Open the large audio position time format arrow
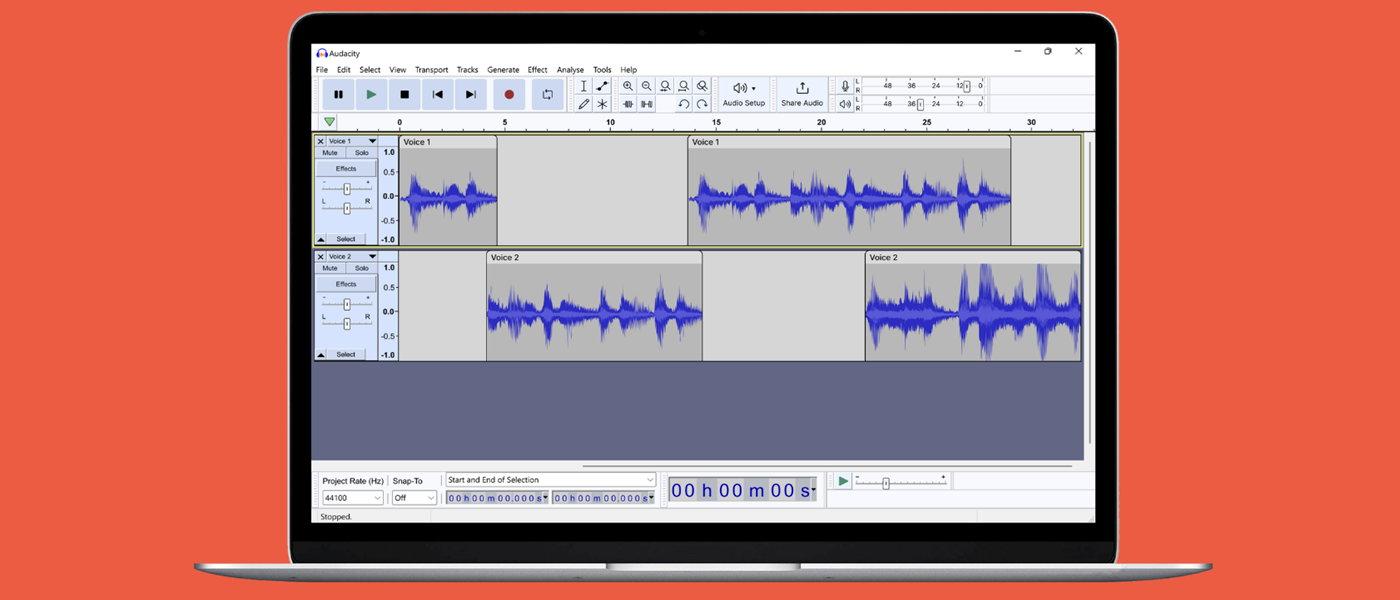Screen dimensions: 1400x600 pyautogui.click(x=814, y=491)
